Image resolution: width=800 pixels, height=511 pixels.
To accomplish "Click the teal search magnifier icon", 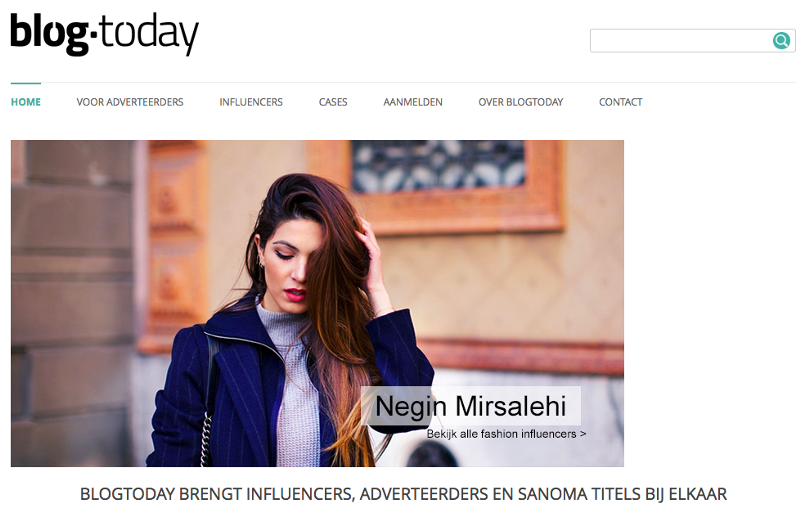I will [781, 40].
